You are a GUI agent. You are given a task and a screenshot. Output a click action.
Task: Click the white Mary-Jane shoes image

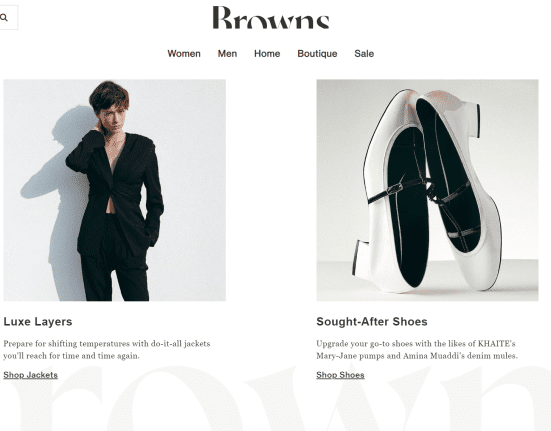[x=427, y=190]
